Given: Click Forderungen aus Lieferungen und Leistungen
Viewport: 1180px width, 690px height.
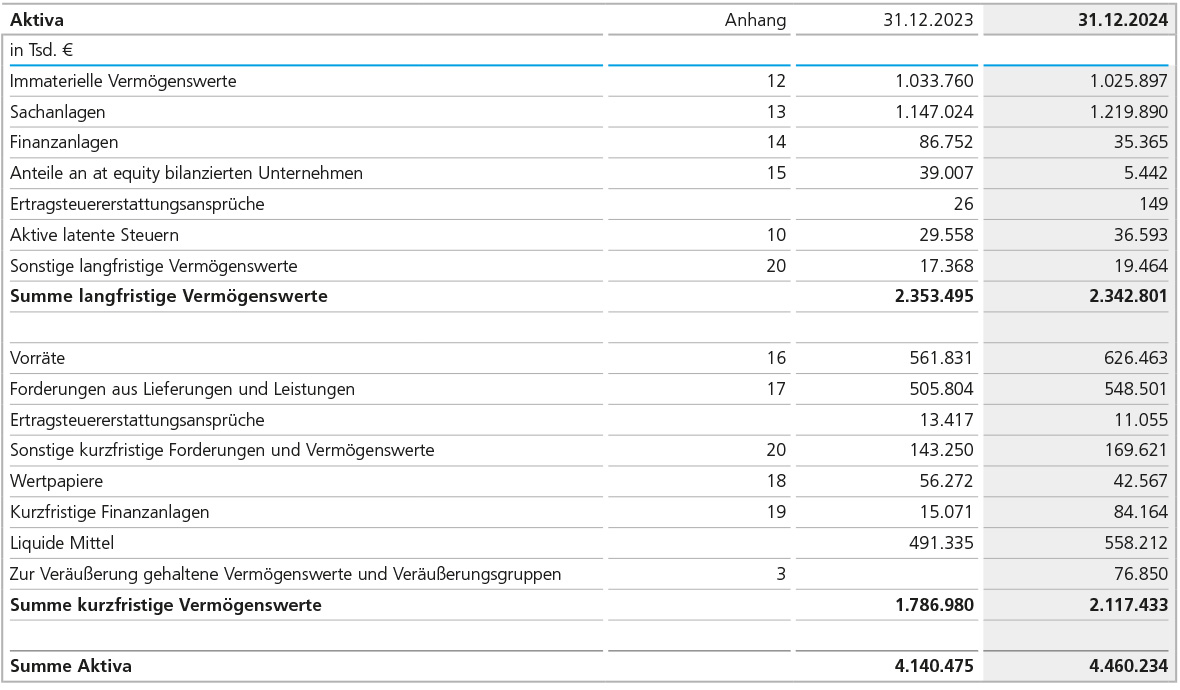Looking at the screenshot, I should pyautogui.click(x=182, y=389).
